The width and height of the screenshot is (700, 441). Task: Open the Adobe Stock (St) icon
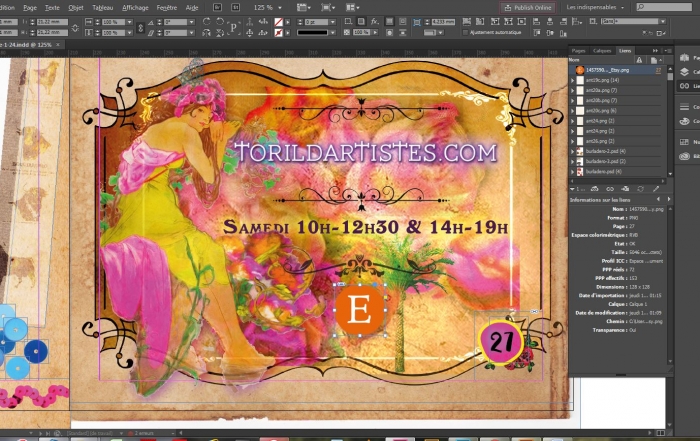[236, 7]
